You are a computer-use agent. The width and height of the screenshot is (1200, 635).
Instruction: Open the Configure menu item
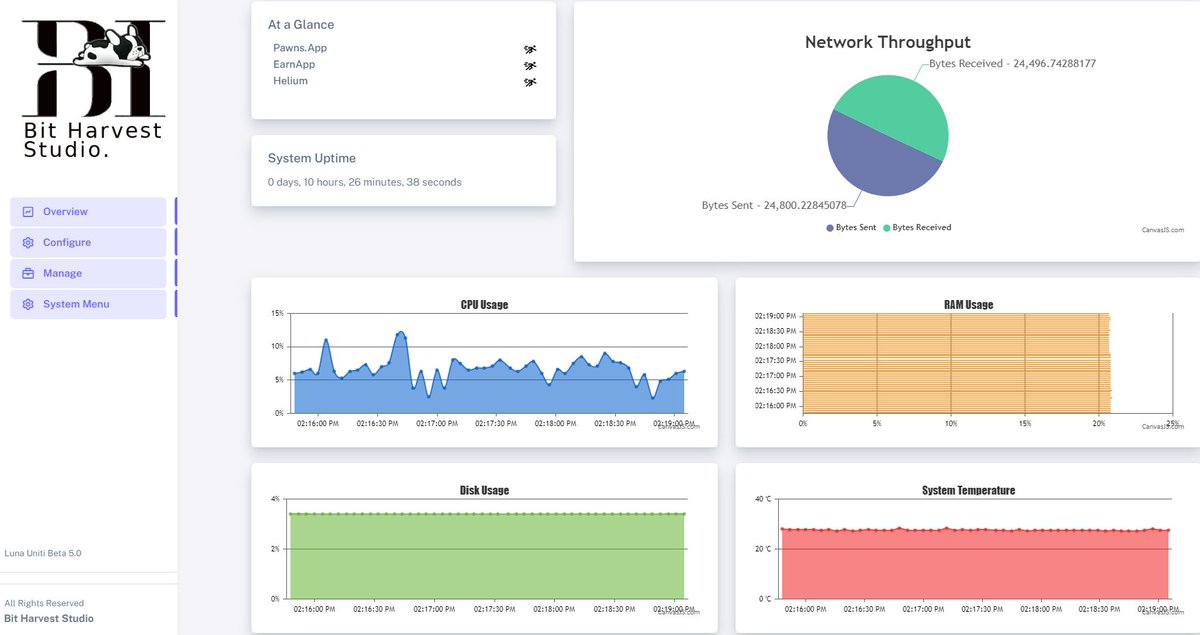pyautogui.click(x=88, y=243)
